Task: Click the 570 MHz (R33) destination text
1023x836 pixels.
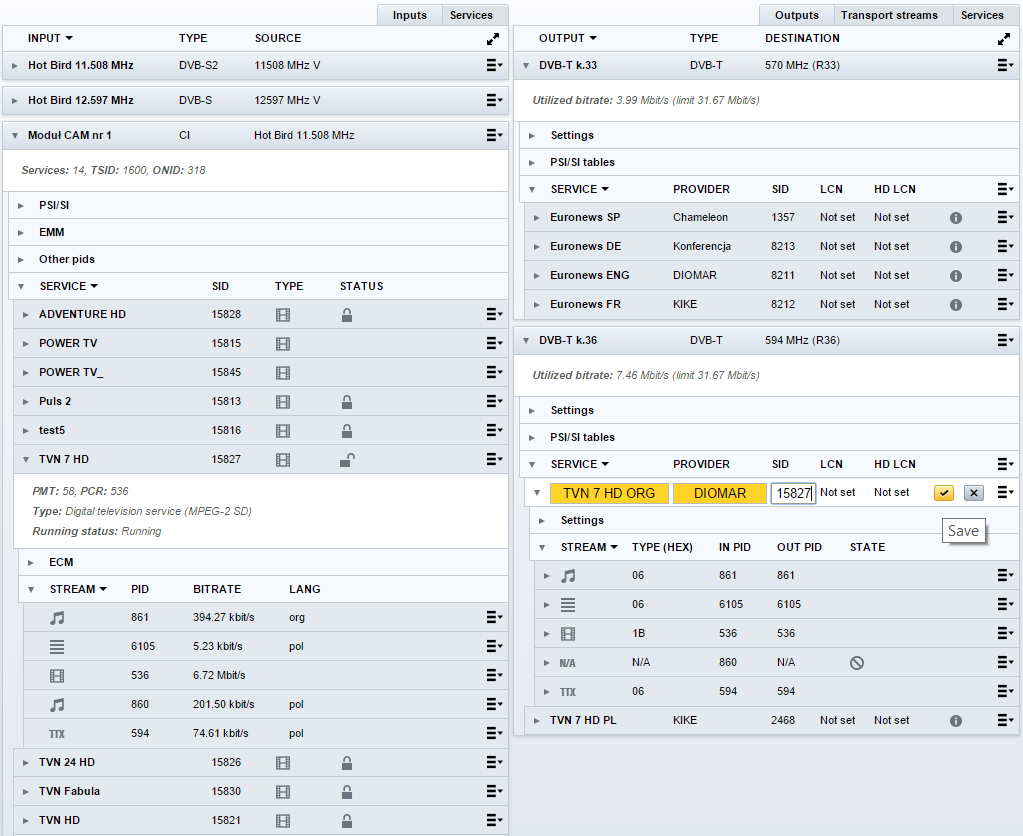Action: (x=802, y=65)
